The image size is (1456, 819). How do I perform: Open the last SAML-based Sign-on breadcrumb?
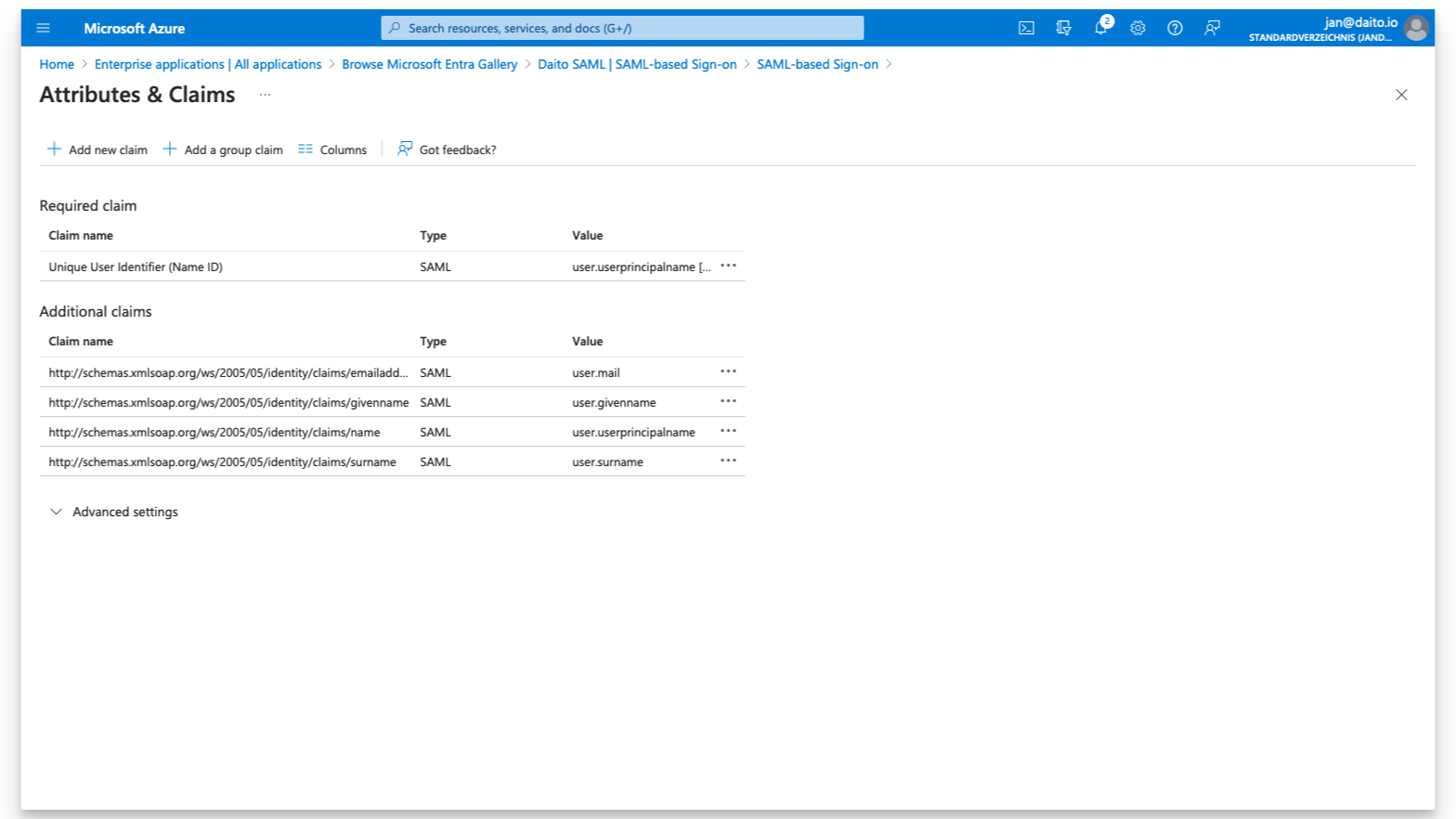point(817,64)
